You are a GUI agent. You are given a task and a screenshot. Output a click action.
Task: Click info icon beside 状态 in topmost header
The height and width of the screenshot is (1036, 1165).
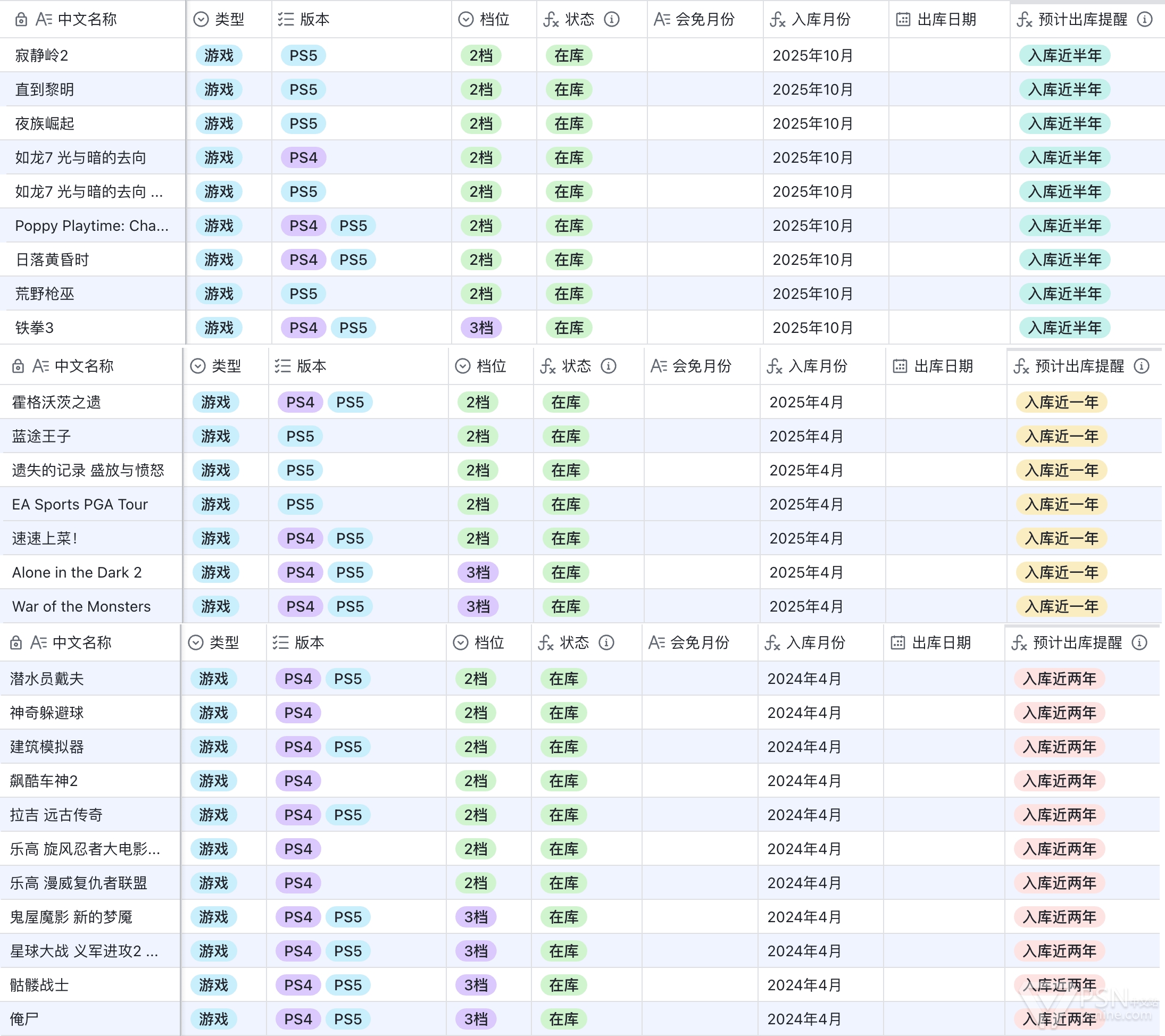pyautogui.click(x=612, y=20)
